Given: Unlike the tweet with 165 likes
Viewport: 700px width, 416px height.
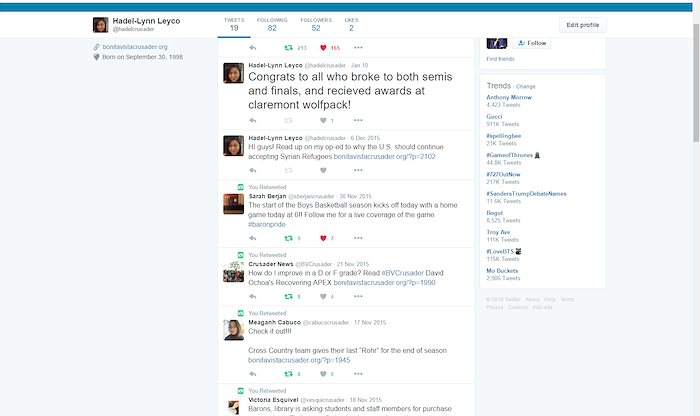Looking at the screenshot, I should [323, 48].
